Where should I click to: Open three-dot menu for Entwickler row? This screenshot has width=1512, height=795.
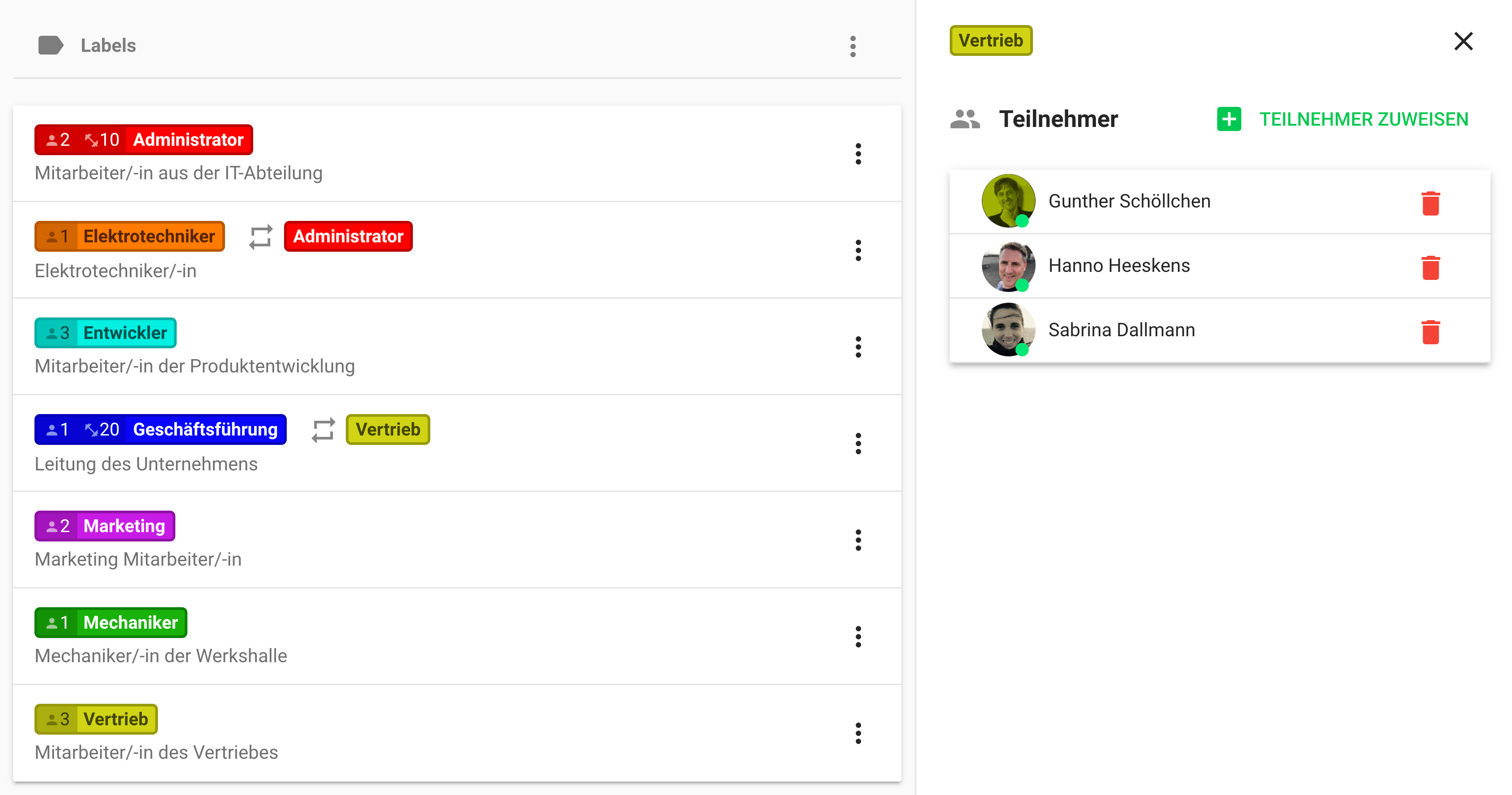(858, 347)
